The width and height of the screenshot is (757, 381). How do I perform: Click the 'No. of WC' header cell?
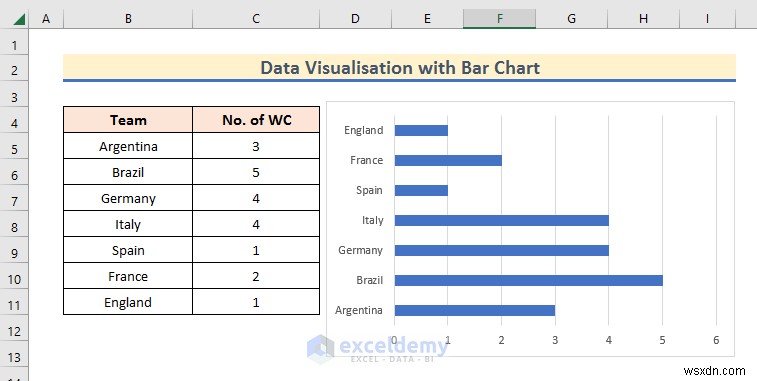point(256,120)
